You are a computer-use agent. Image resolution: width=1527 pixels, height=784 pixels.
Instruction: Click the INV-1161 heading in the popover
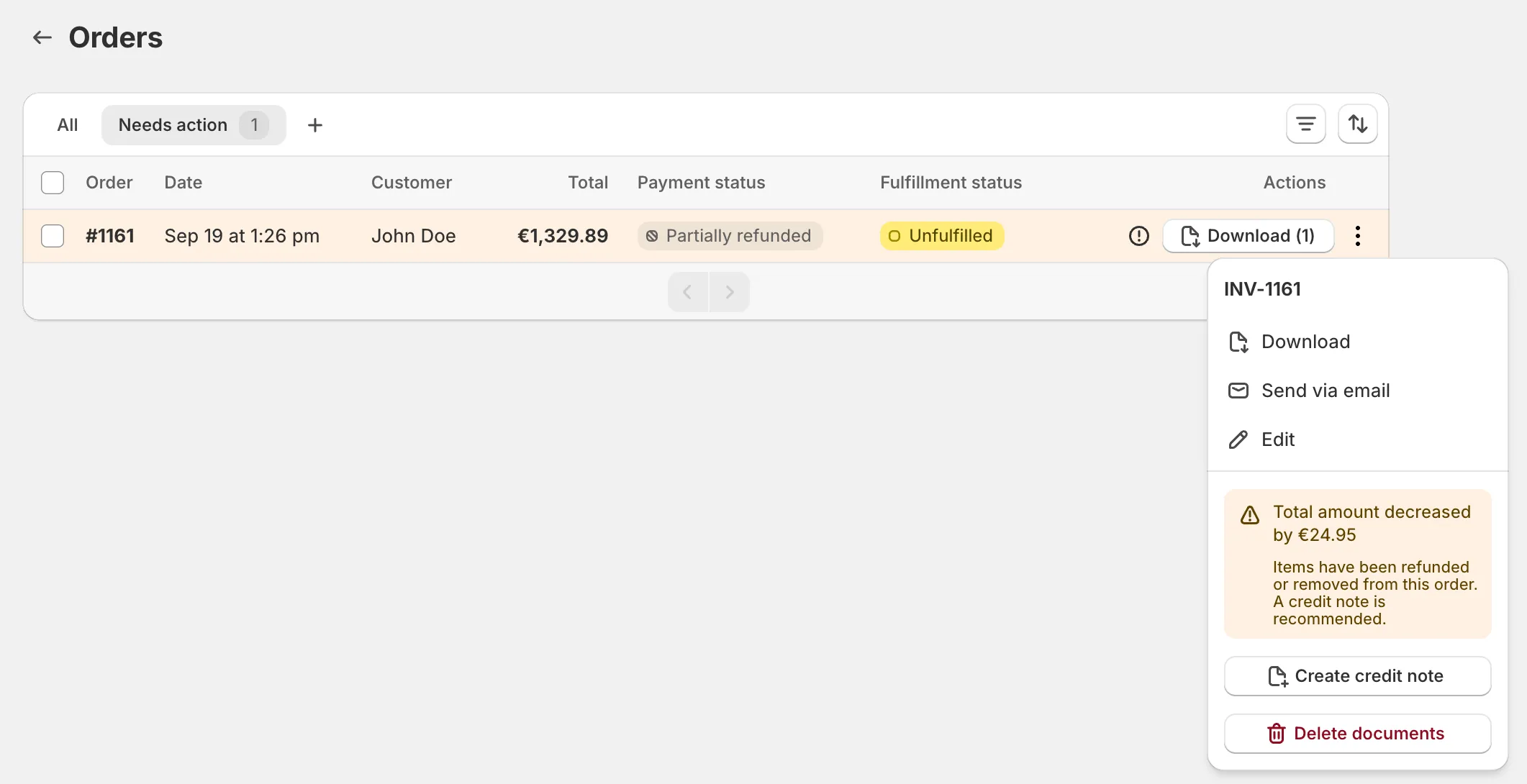pos(1262,289)
